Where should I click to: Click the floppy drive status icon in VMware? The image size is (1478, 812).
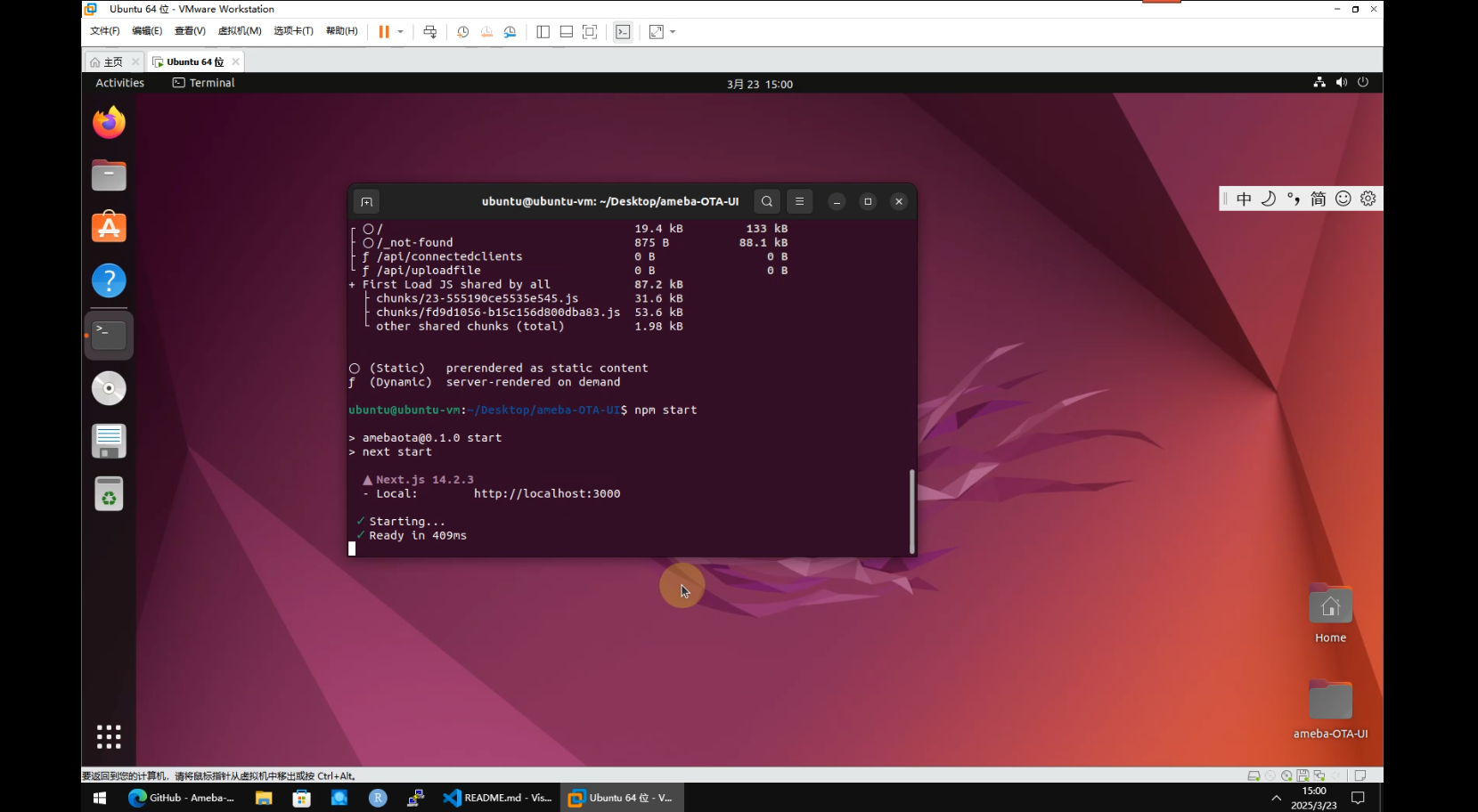tap(1302, 775)
